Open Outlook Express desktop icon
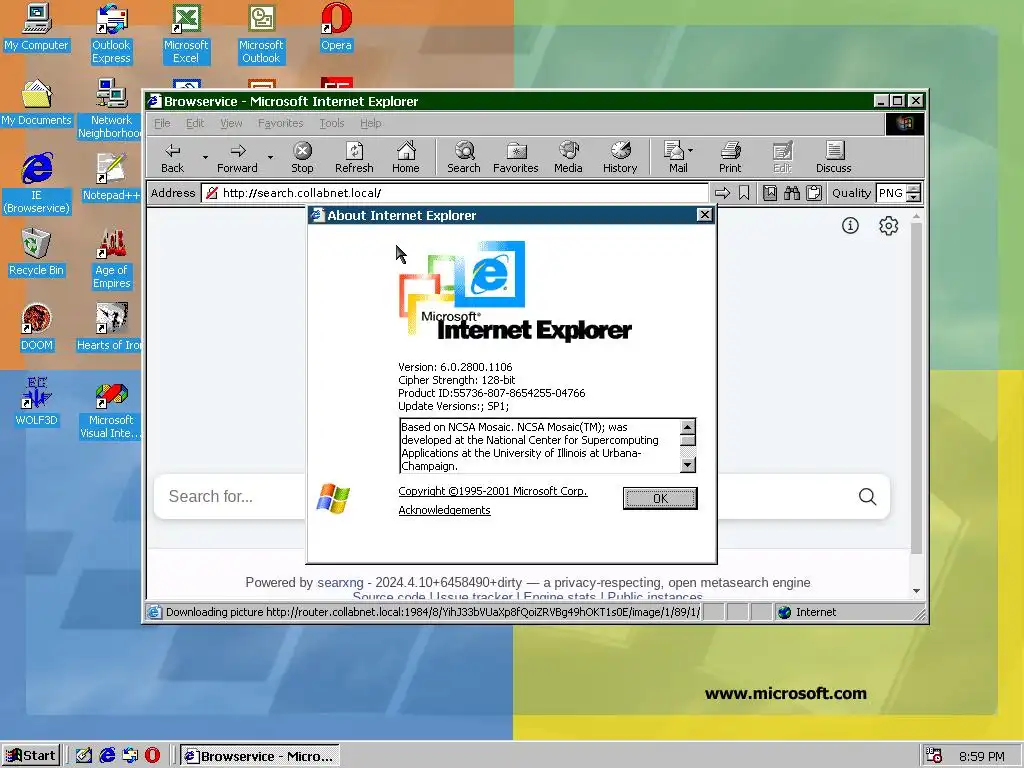Viewport: 1024px width, 768px height. click(111, 34)
